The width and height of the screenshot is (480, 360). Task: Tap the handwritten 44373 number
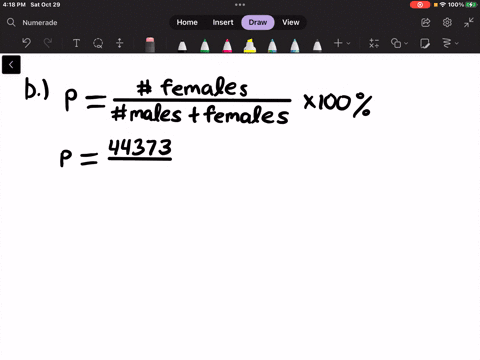[140, 148]
